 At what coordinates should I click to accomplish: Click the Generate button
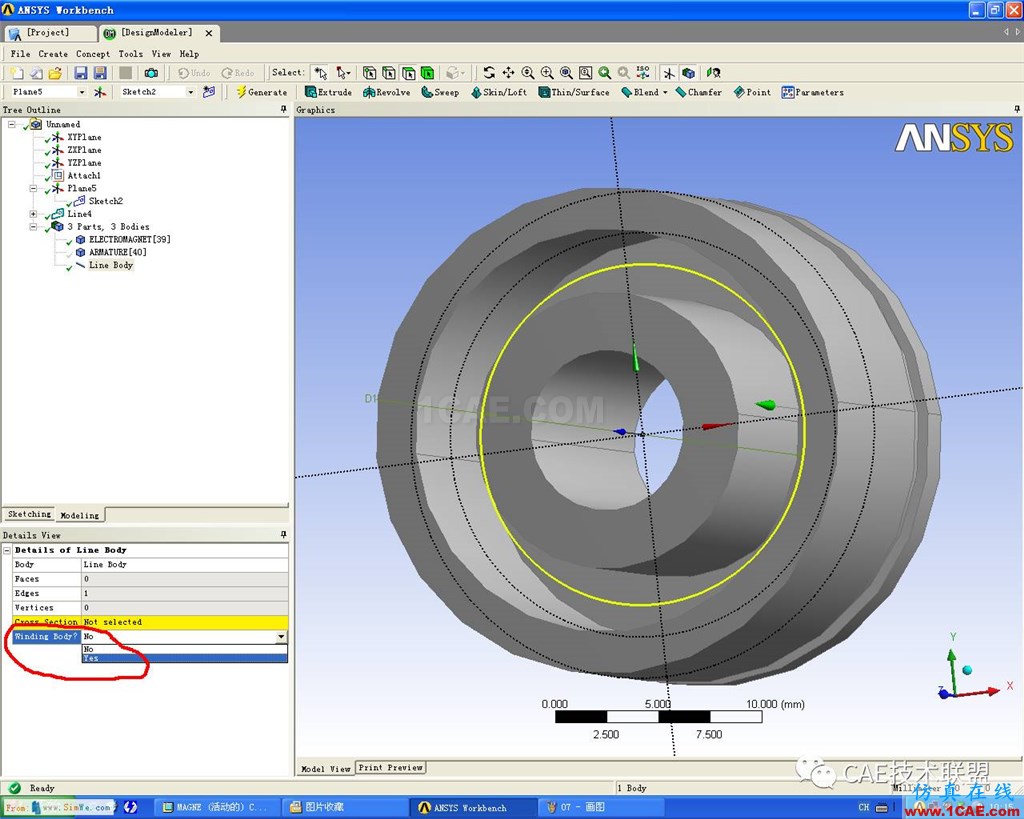[261, 92]
